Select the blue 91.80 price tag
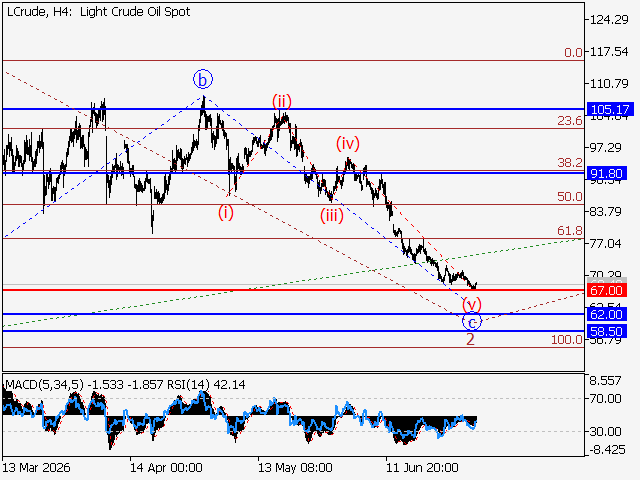 pyautogui.click(x=607, y=173)
